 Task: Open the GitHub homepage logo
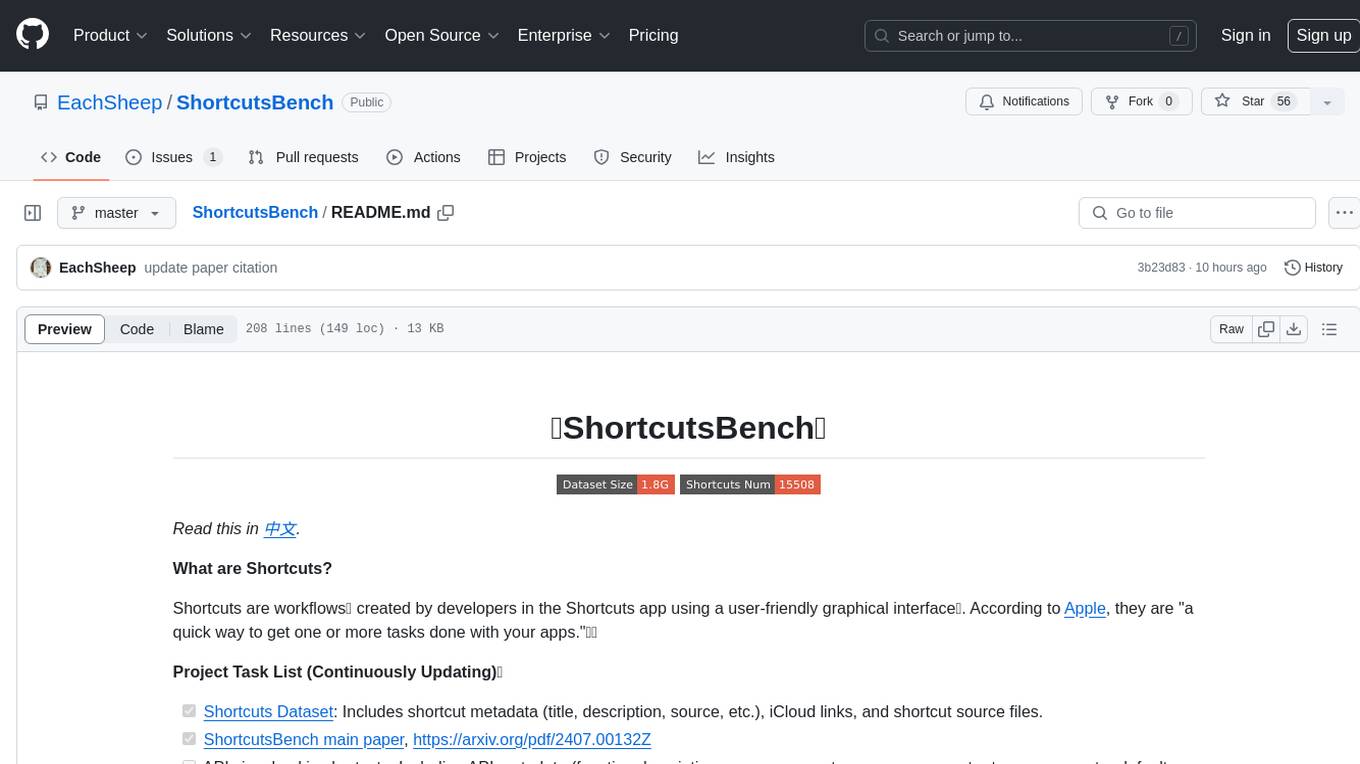coord(32,35)
